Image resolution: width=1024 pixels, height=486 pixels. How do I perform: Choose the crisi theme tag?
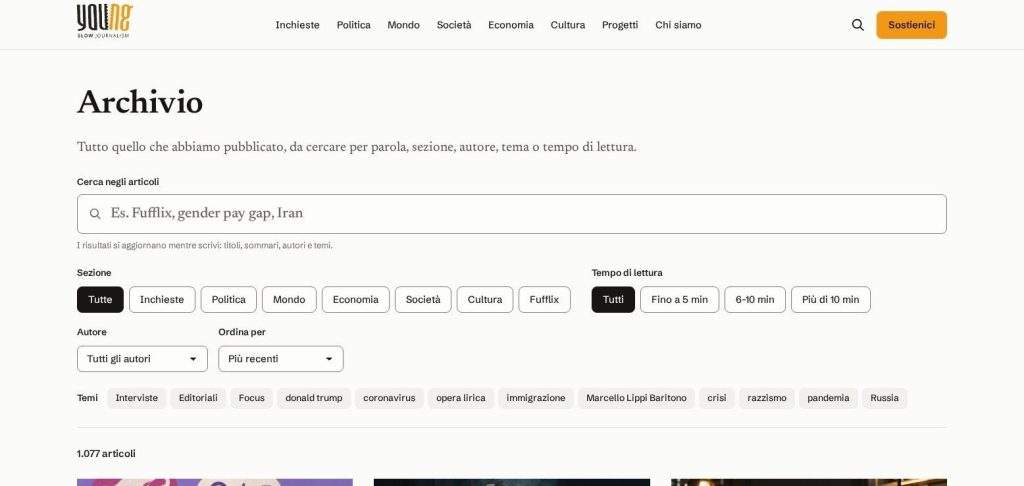[716, 398]
